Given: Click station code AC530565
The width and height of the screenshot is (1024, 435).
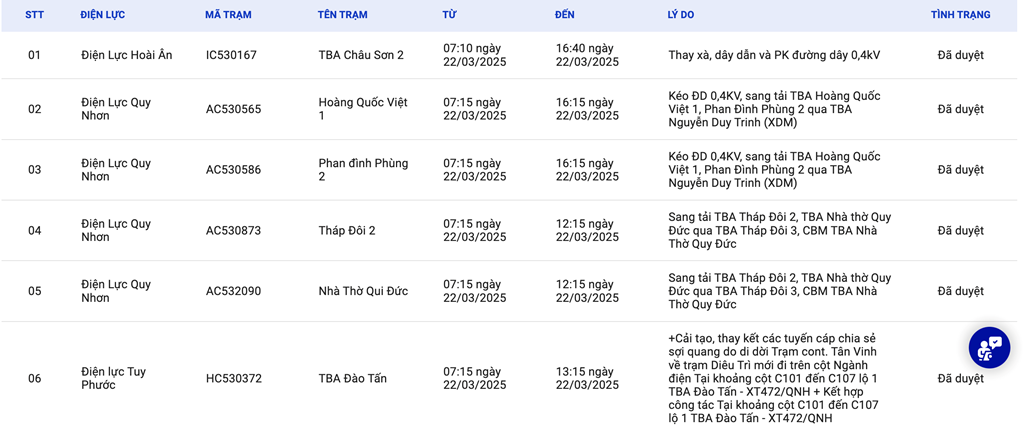Looking at the screenshot, I should [x=233, y=109].
